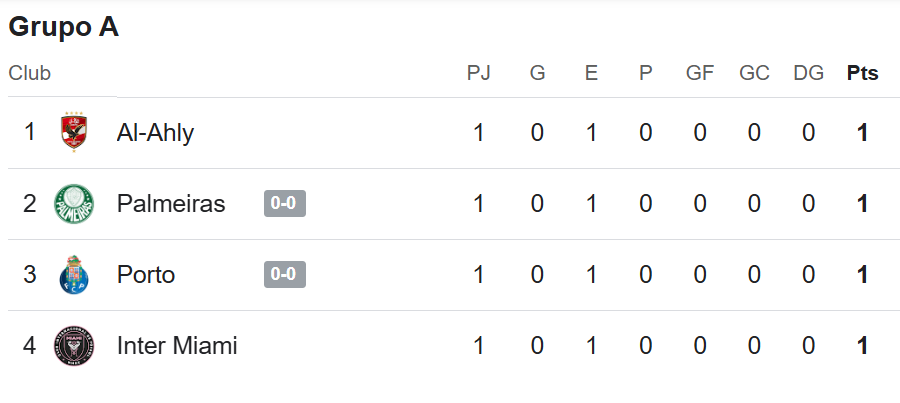Viewport: 900px width, 403px height.
Task: Click the 0-0 result badge beside Palmeiras
Action: (x=285, y=203)
